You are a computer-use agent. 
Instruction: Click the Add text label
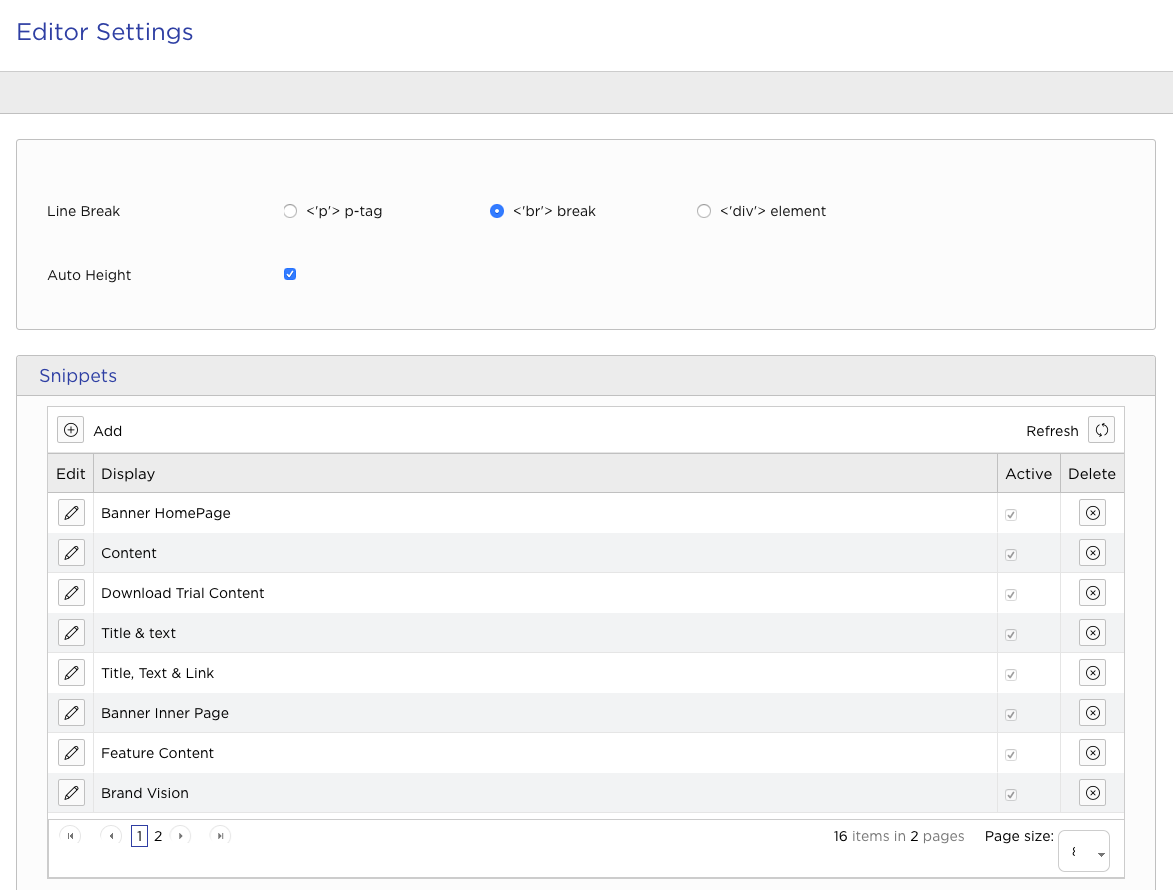pos(108,431)
